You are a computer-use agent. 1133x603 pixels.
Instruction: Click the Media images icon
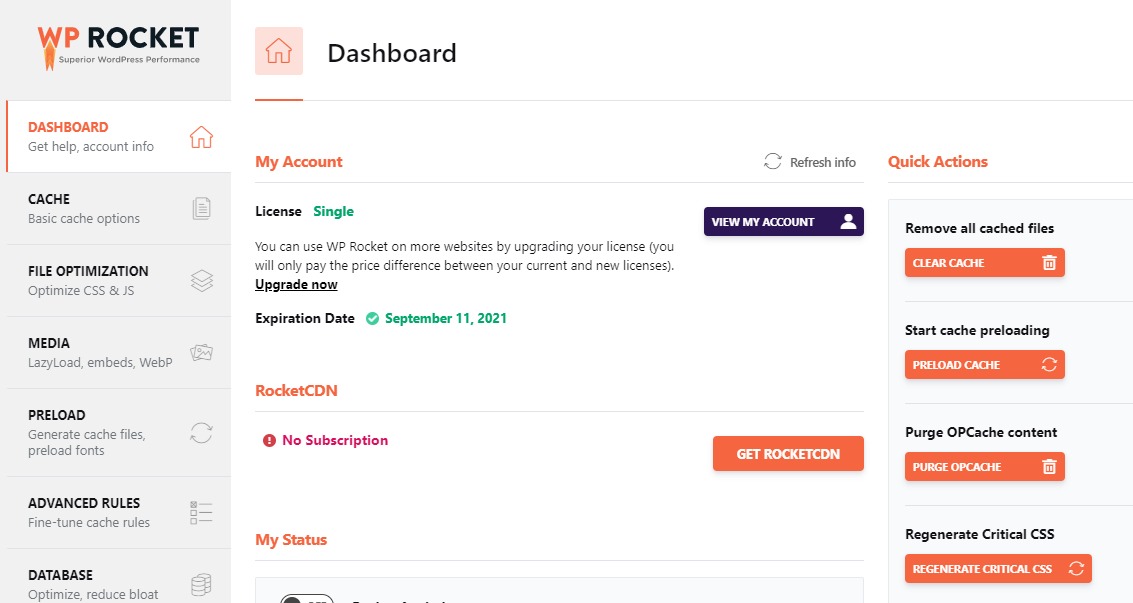click(x=202, y=352)
